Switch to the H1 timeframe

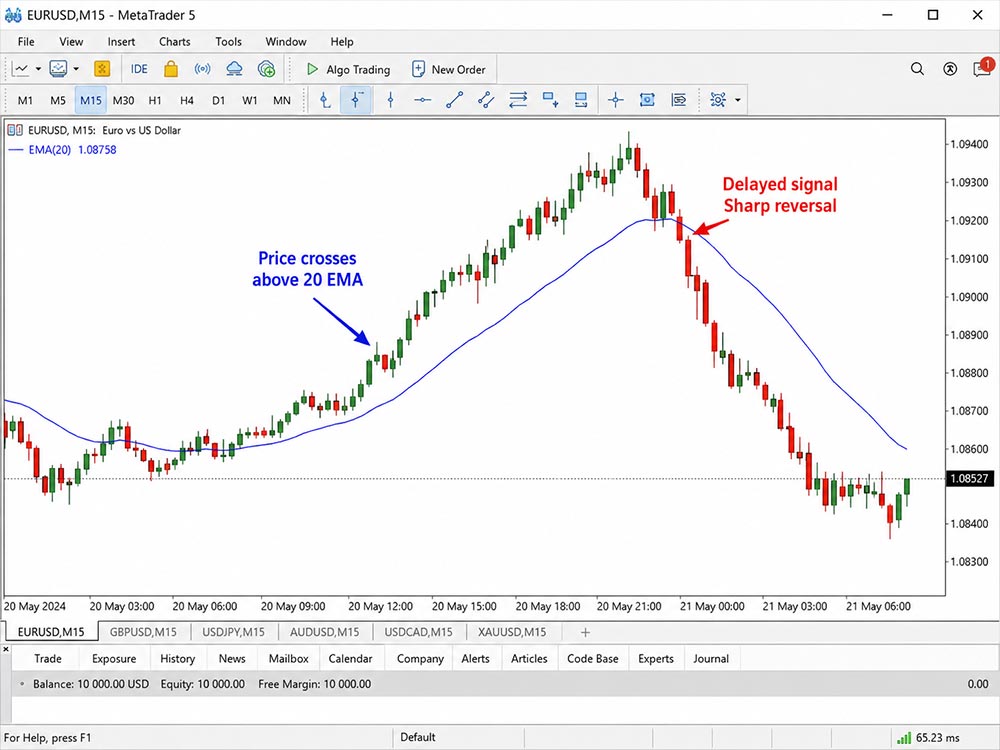(155, 100)
